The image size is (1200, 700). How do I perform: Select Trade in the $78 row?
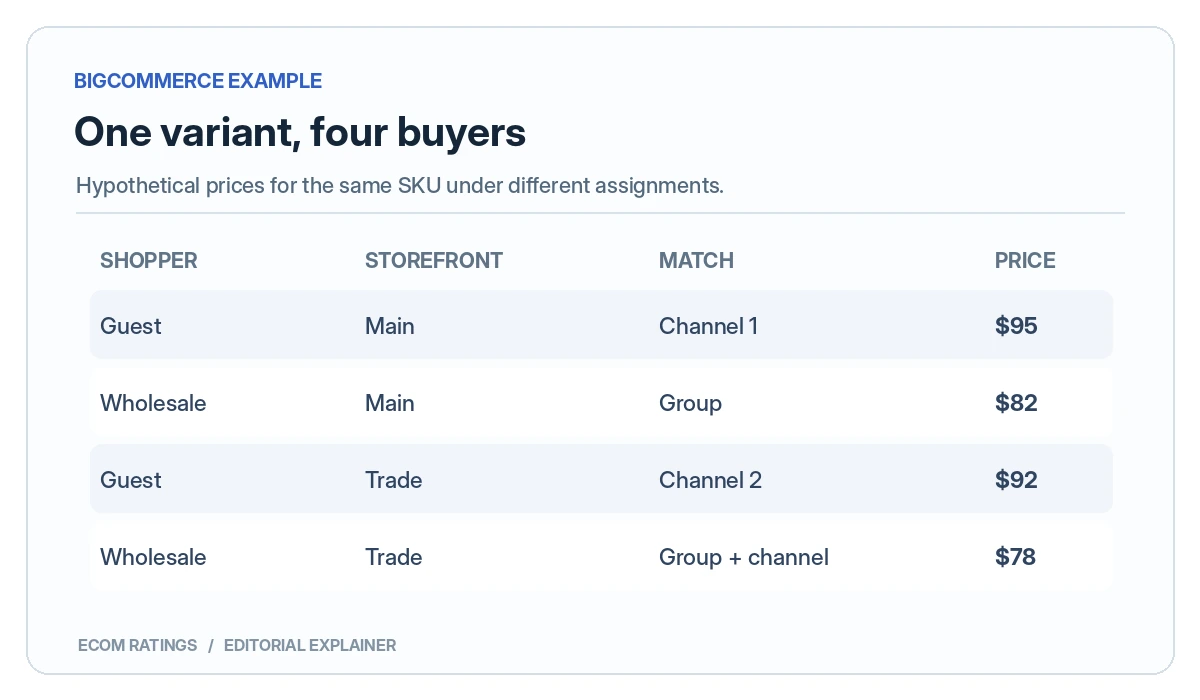(394, 557)
